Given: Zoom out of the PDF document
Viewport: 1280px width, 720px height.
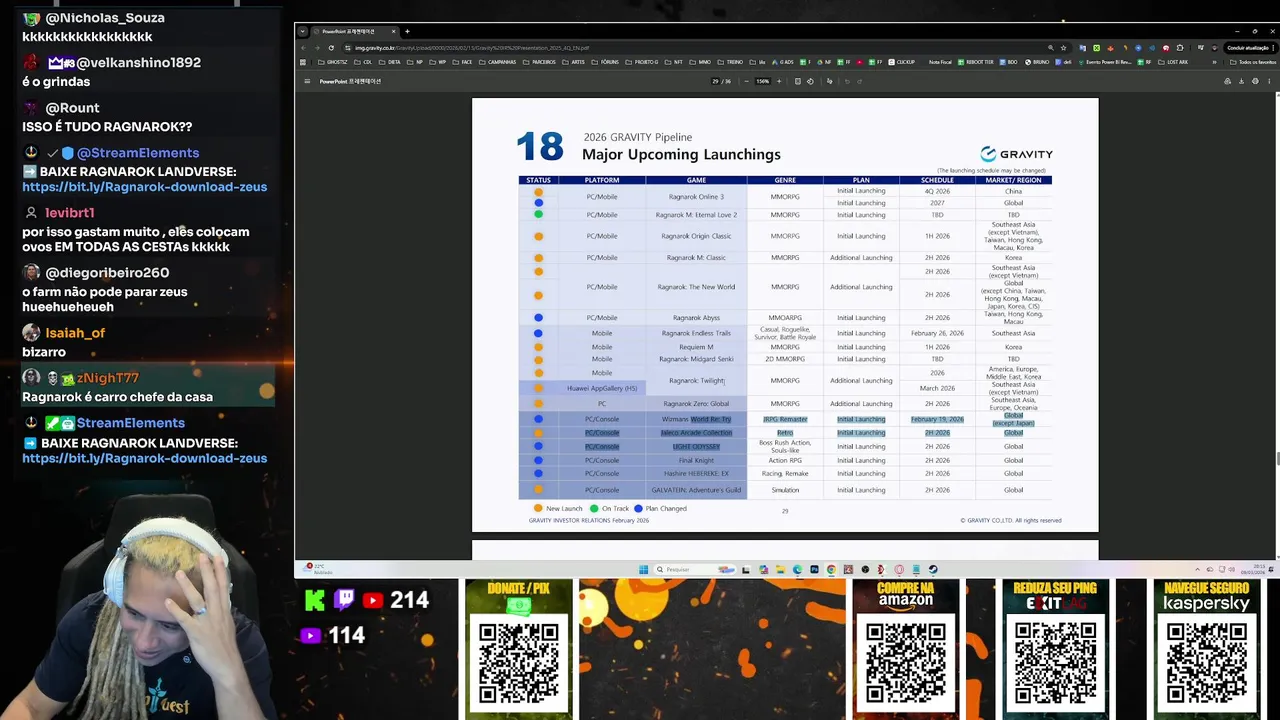Looking at the screenshot, I should coord(747,81).
